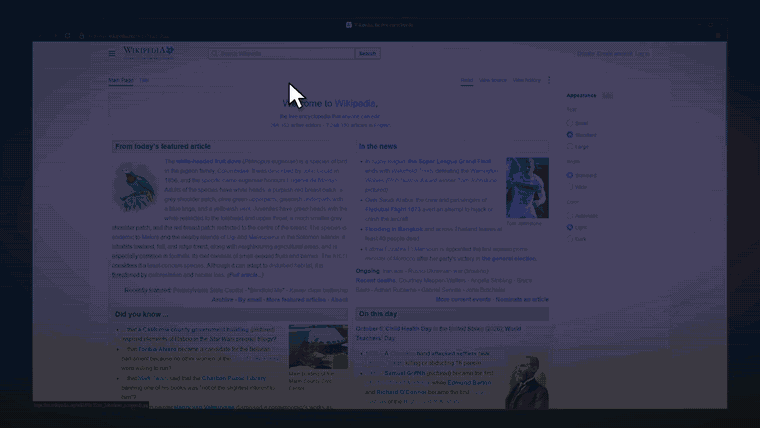Click the Archive link under featured article
Screen dimensions: 760x428
tap(222, 300)
